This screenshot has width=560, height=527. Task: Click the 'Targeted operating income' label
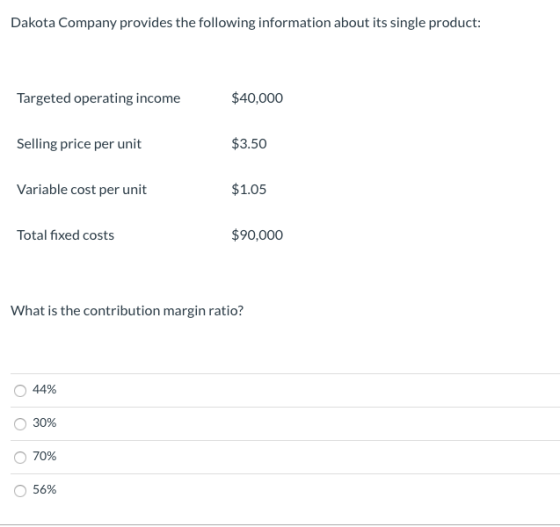pos(99,98)
